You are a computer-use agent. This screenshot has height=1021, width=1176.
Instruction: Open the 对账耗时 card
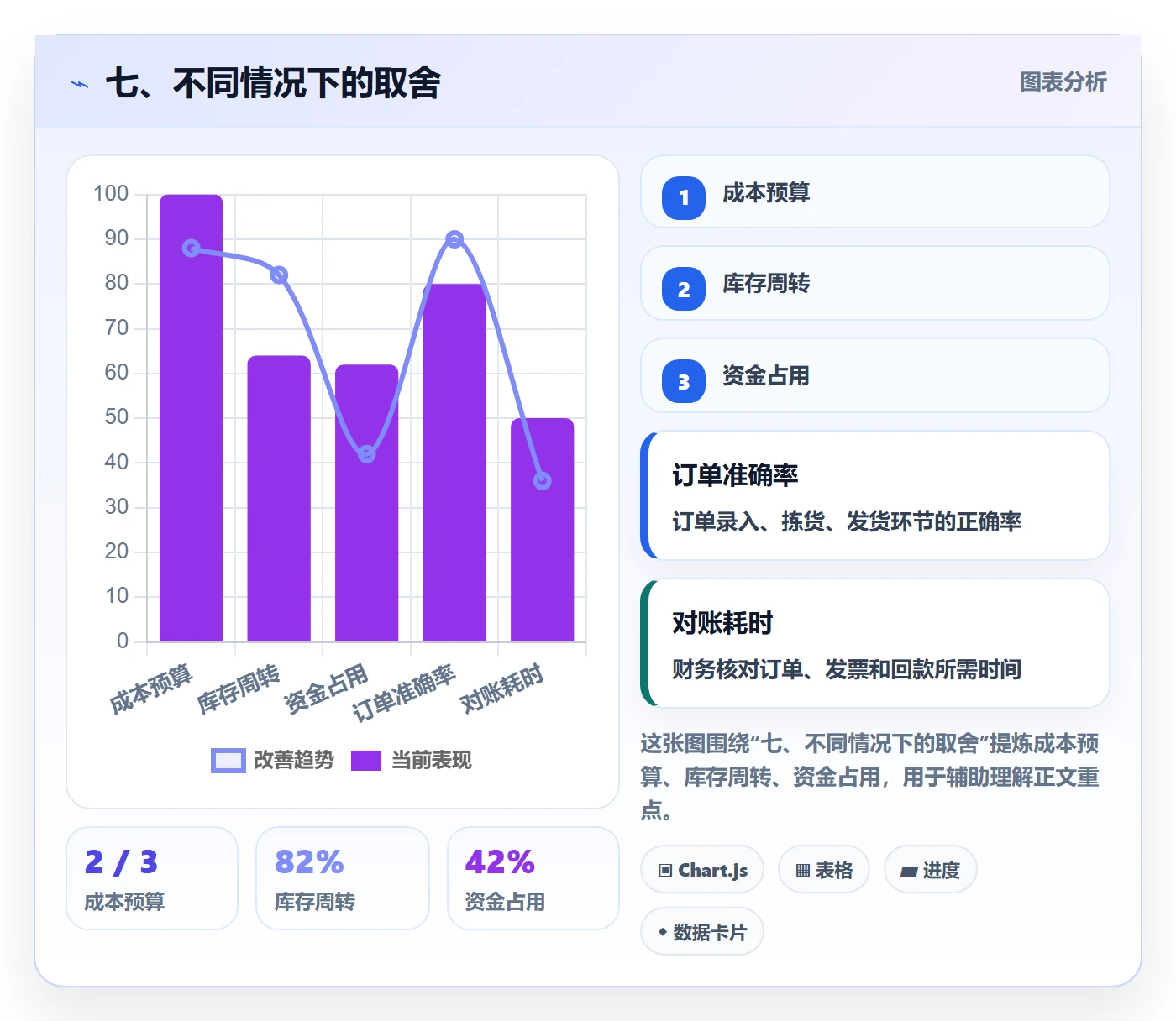tap(875, 643)
